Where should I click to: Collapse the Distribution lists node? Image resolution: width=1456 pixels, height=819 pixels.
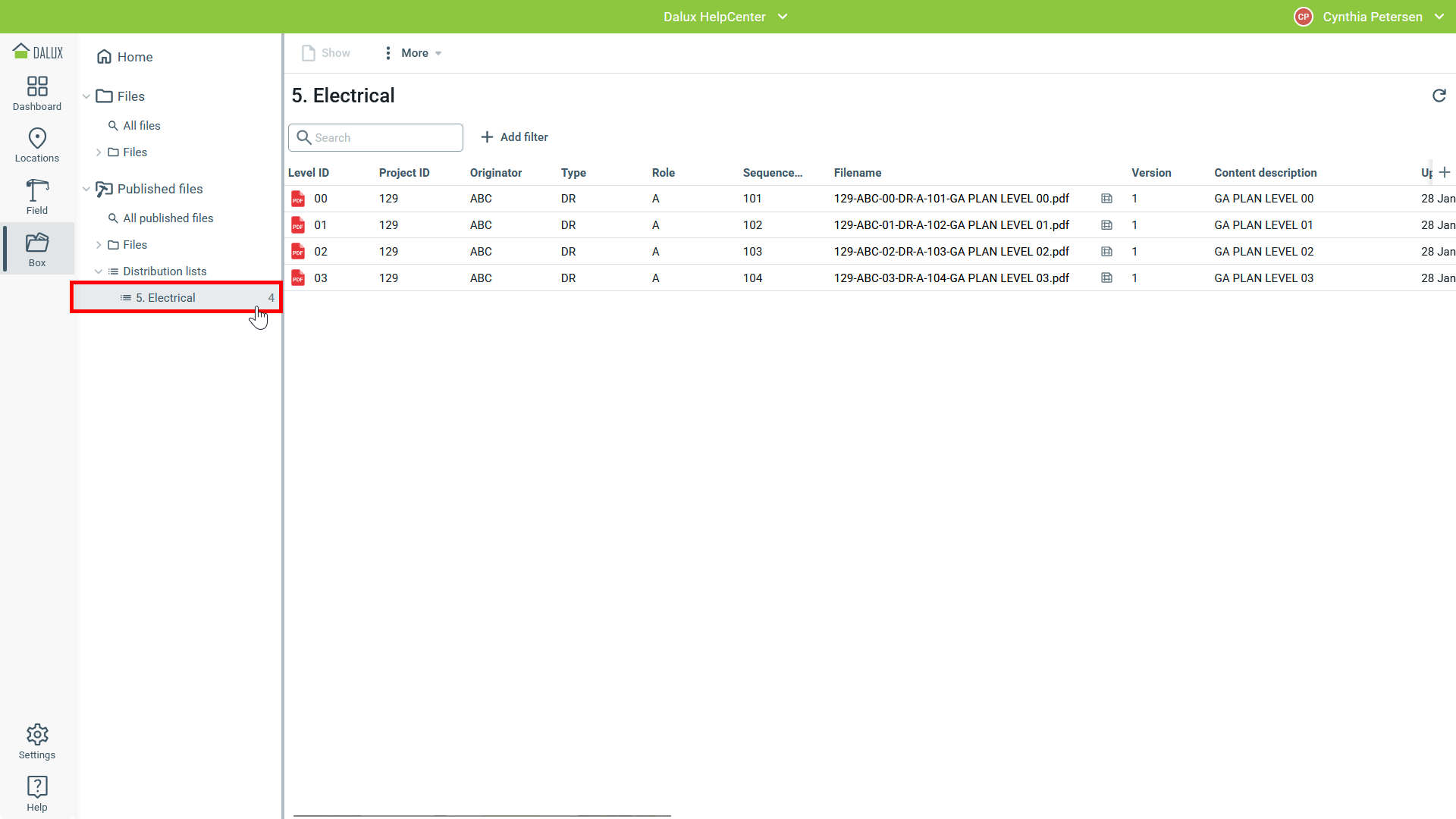point(99,271)
